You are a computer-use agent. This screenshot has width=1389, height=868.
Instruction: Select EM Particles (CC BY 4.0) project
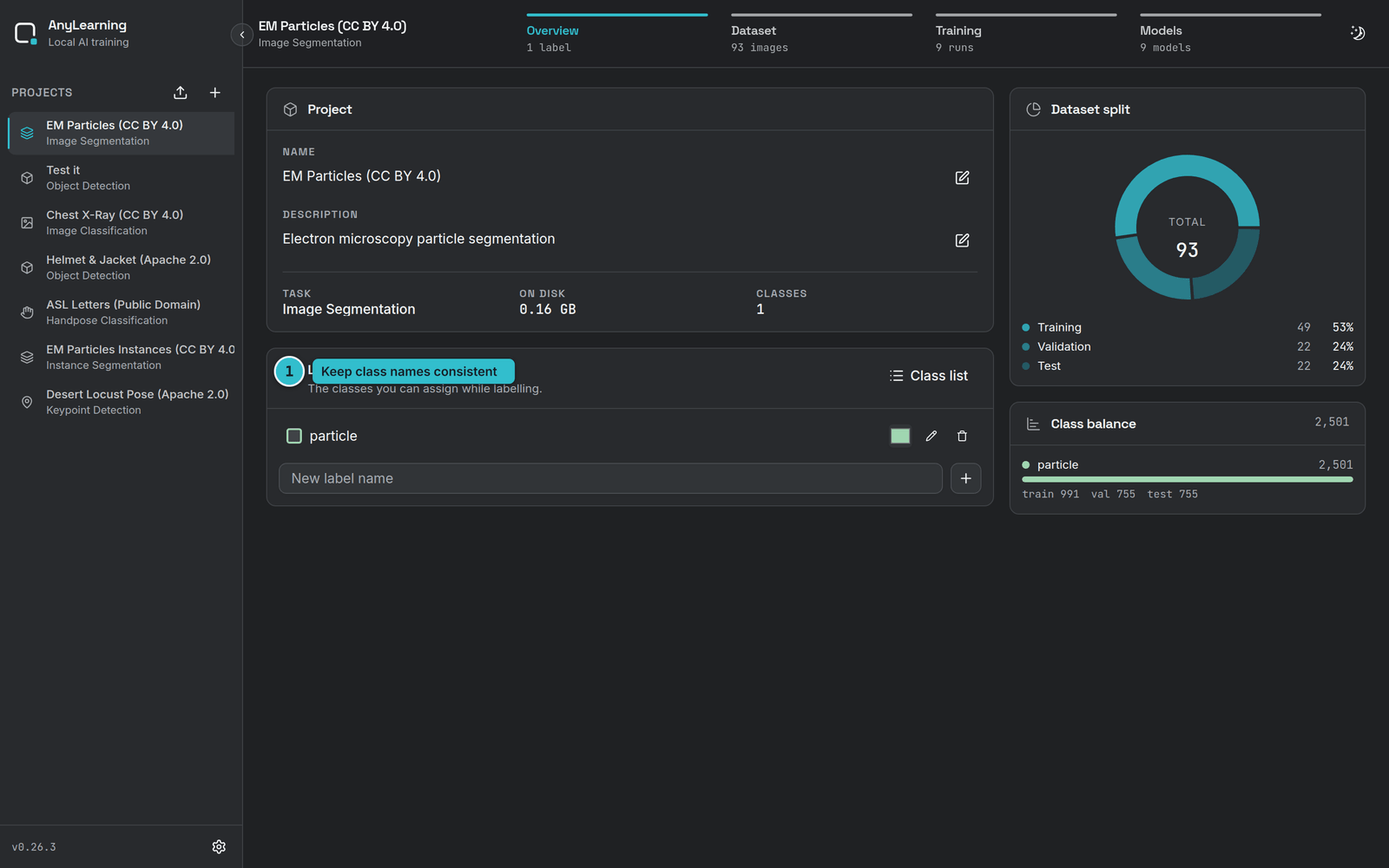(122, 133)
